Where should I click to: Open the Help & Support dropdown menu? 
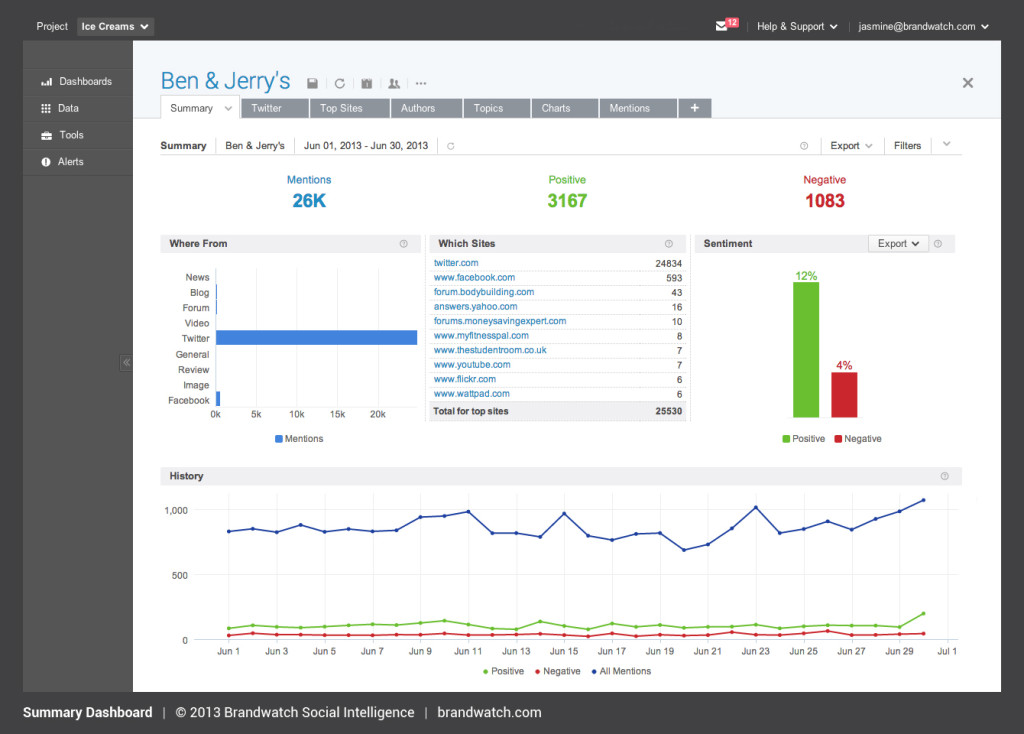point(797,27)
